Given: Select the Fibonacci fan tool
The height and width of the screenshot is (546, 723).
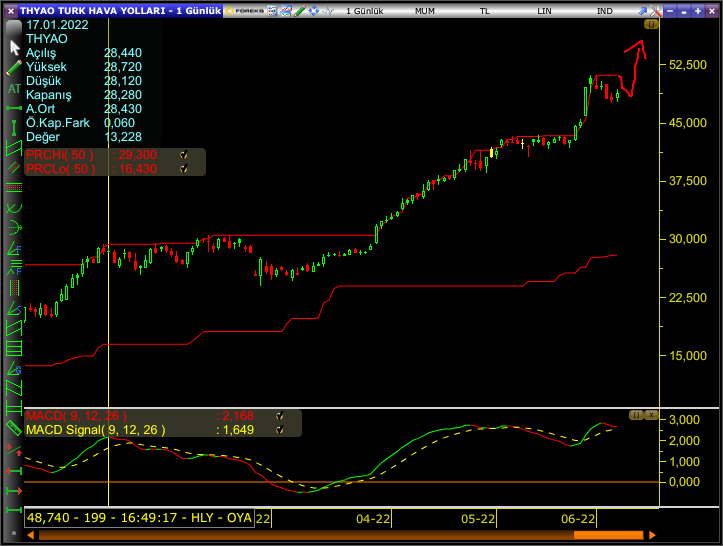Looking at the screenshot, I should (14, 248).
